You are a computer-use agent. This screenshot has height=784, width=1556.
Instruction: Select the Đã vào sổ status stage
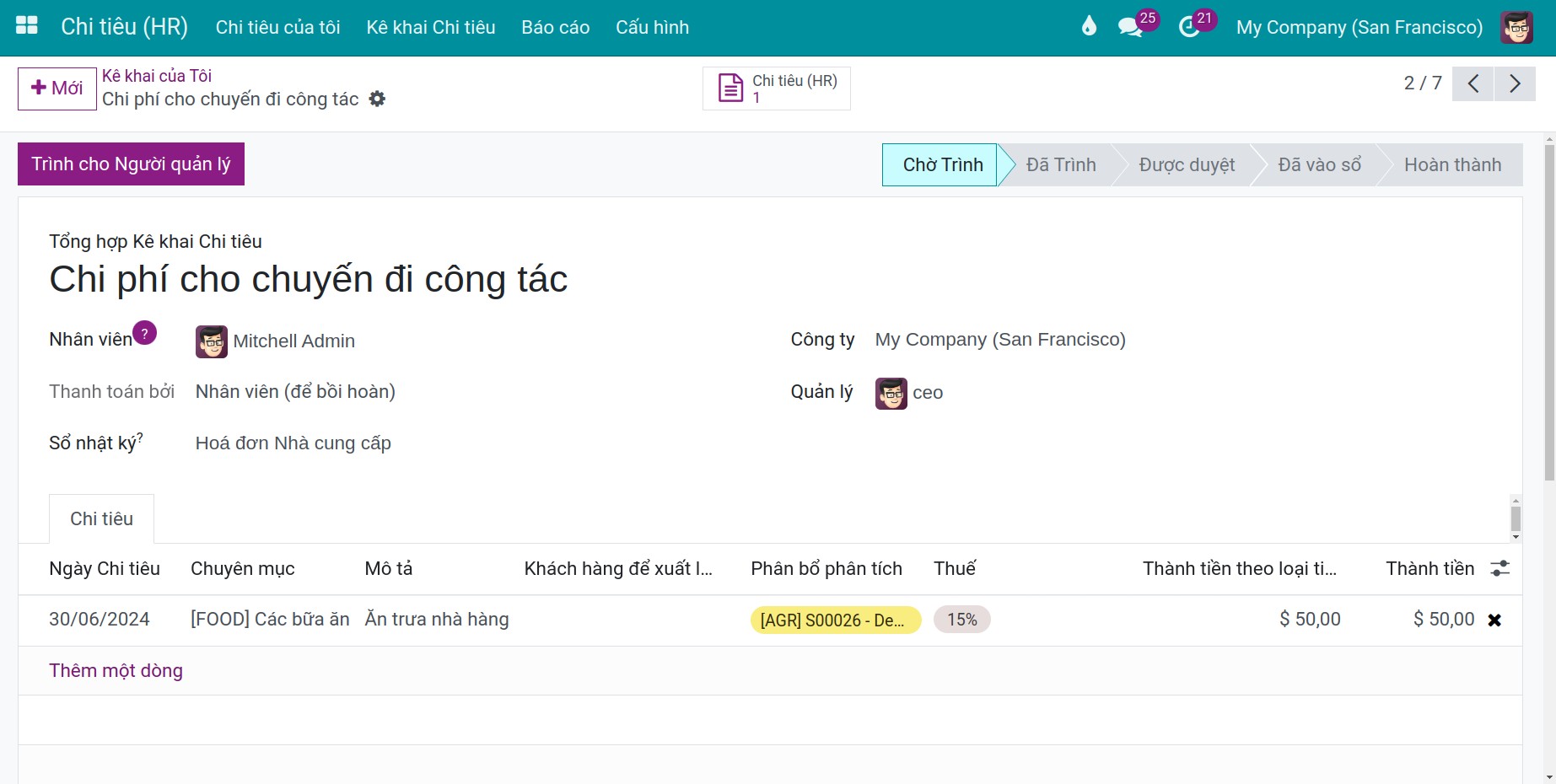point(1319,164)
